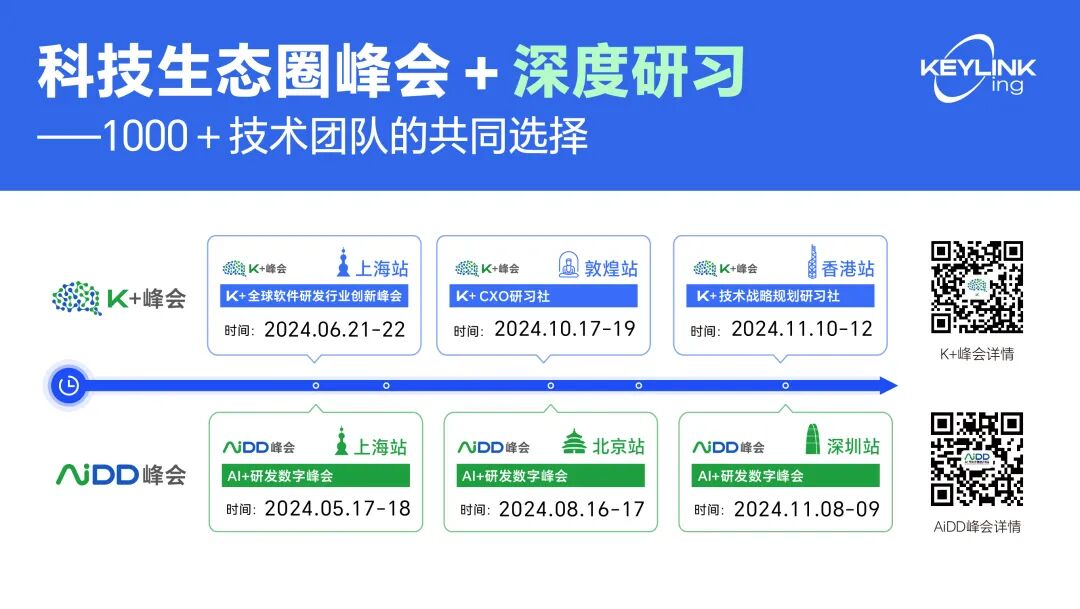
Task: Select the Shanghai pagoda landmark icon on K+ card
Action: (344, 264)
